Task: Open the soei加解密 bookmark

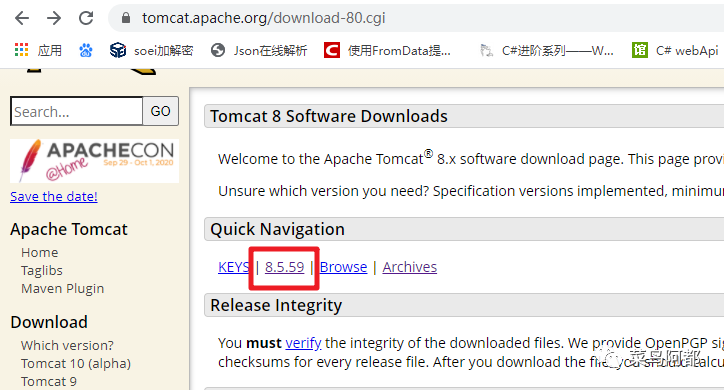Action: click(x=151, y=50)
